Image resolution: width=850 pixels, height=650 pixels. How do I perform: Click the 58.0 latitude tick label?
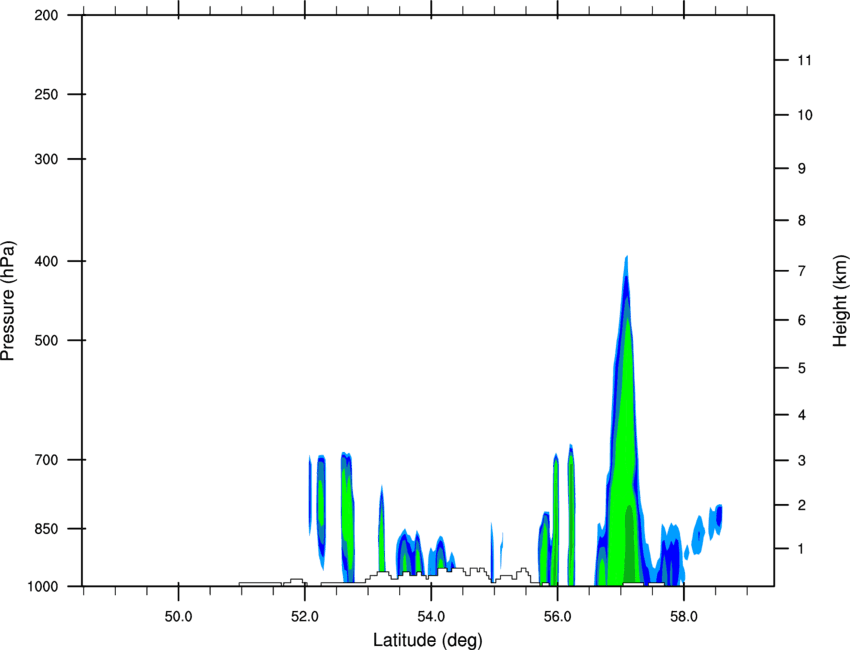684,617
